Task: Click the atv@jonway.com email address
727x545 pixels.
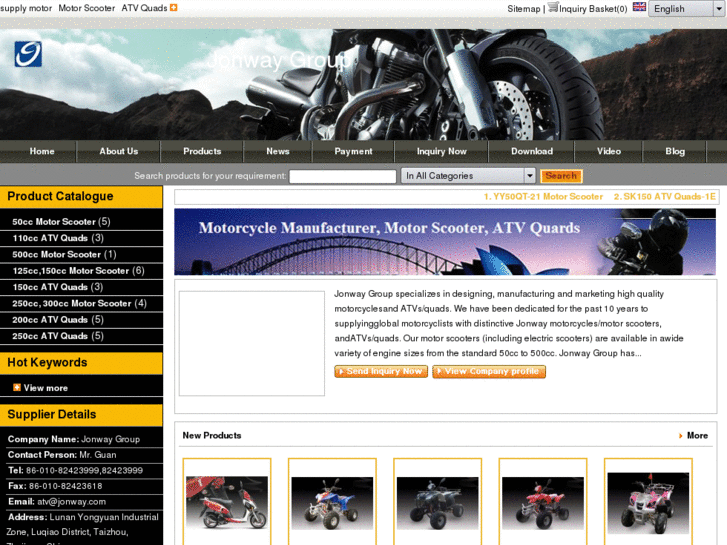Action: pyautogui.click(x=71, y=502)
